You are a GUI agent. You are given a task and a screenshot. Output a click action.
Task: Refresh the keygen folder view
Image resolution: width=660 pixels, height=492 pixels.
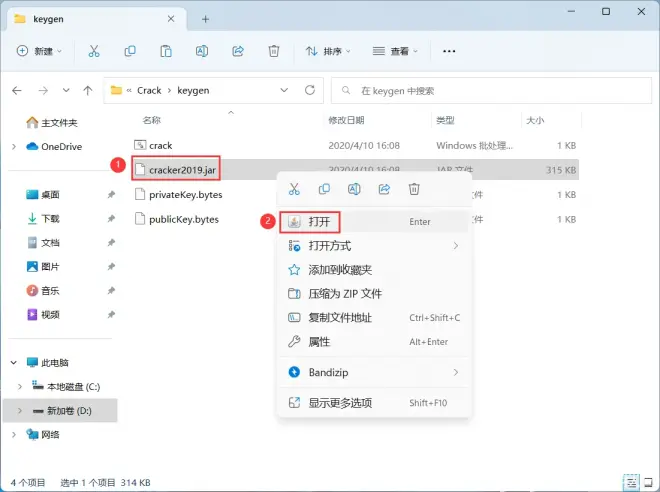310,90
